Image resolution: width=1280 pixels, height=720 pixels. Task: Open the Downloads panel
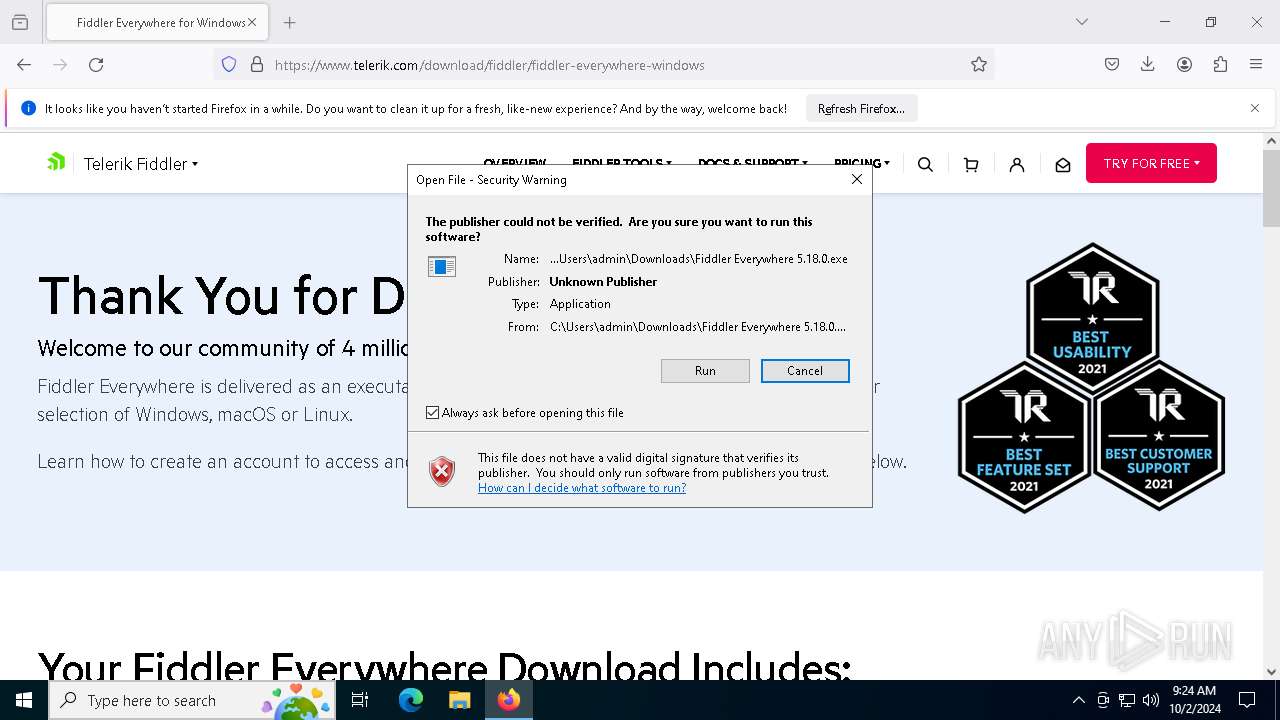(x=1148, y=64)
